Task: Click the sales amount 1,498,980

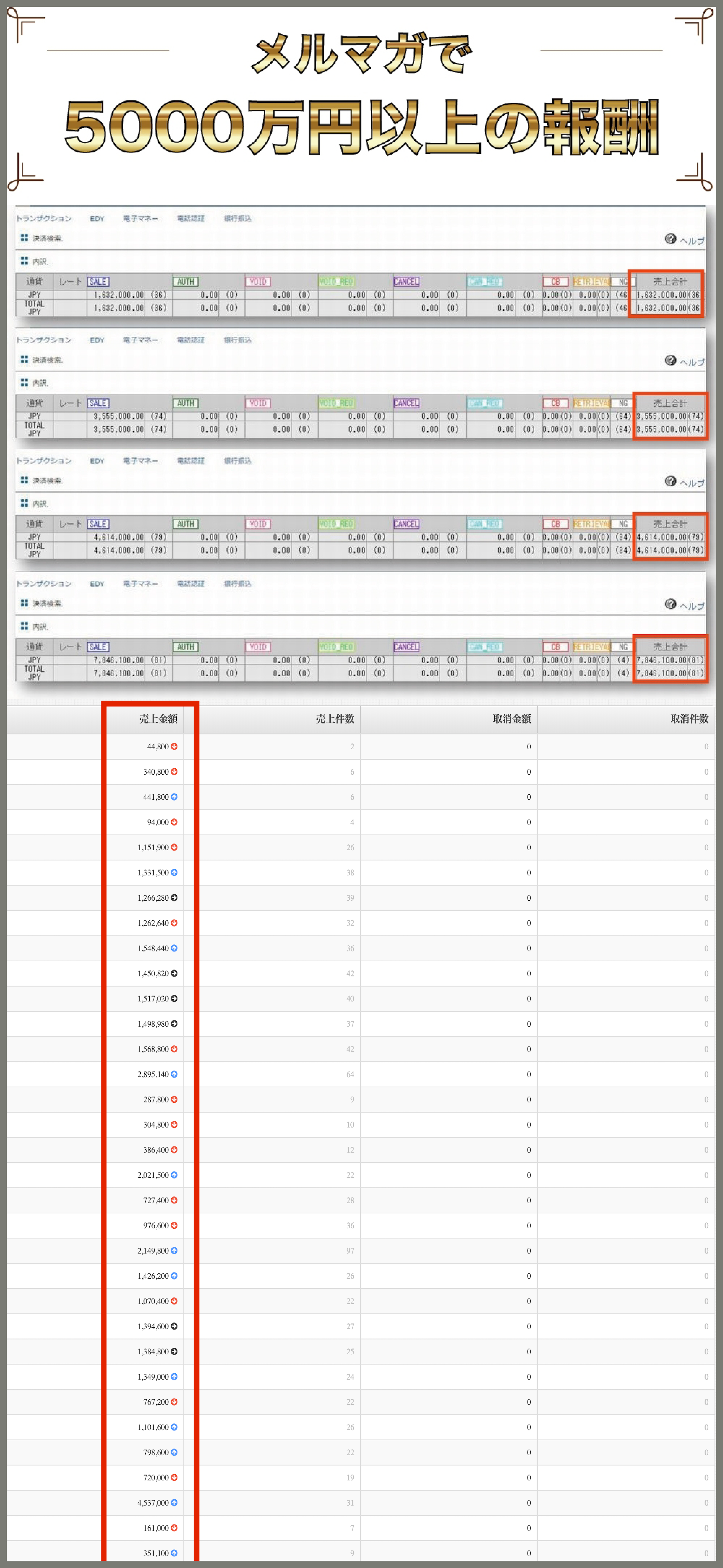Action: [x=153, y=1024]
